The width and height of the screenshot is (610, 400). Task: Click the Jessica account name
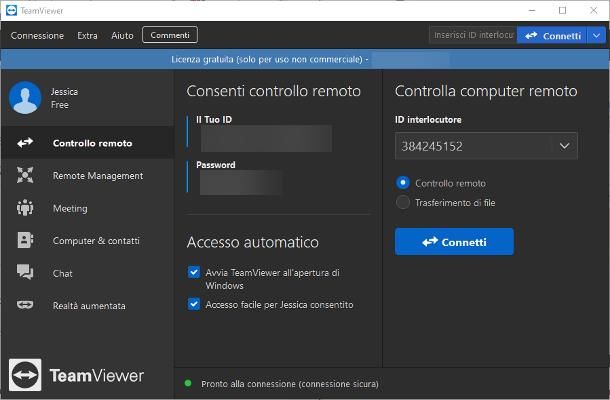[64, 92]
